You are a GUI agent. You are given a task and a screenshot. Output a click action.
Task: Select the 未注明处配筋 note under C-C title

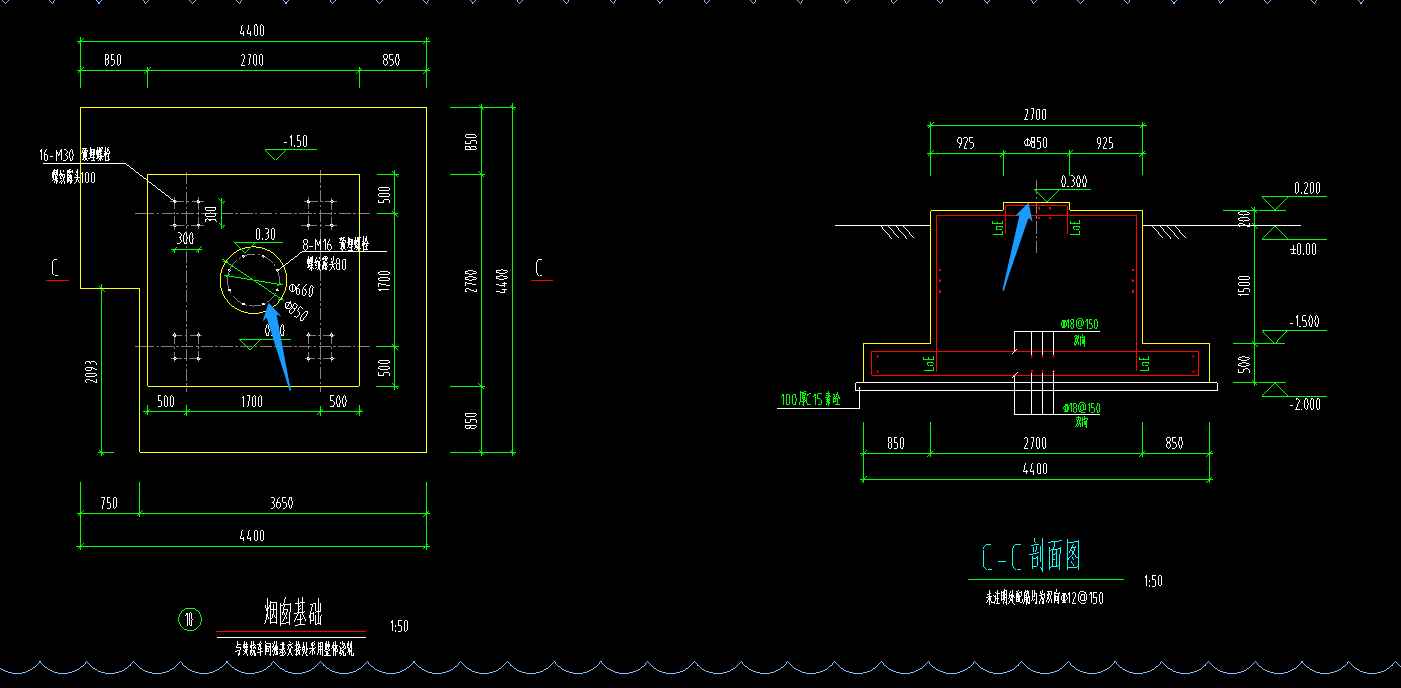pos(1044,599)
